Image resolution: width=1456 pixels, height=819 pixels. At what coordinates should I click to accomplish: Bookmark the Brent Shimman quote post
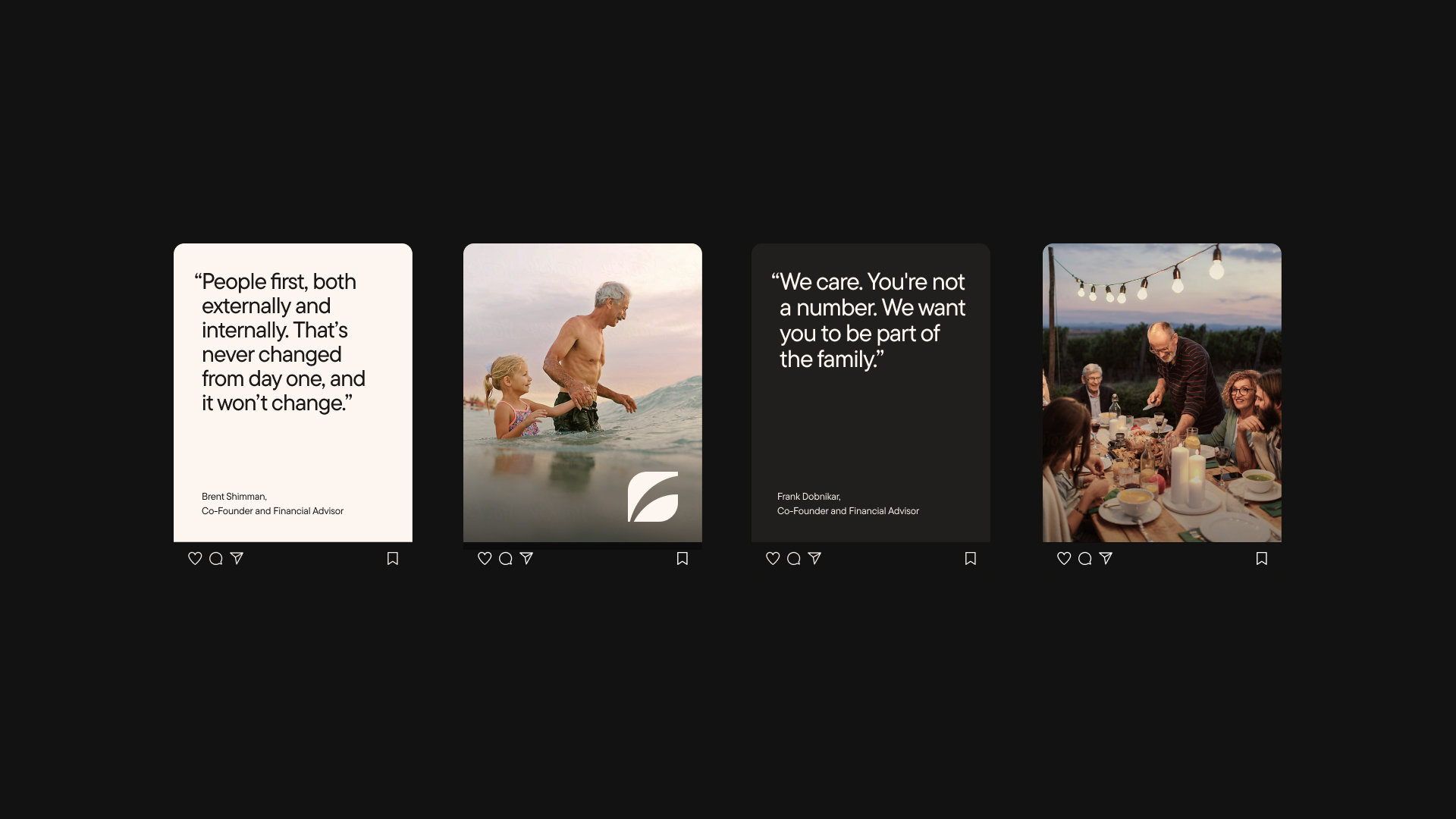pyautogui.click(x=393, y=558)
